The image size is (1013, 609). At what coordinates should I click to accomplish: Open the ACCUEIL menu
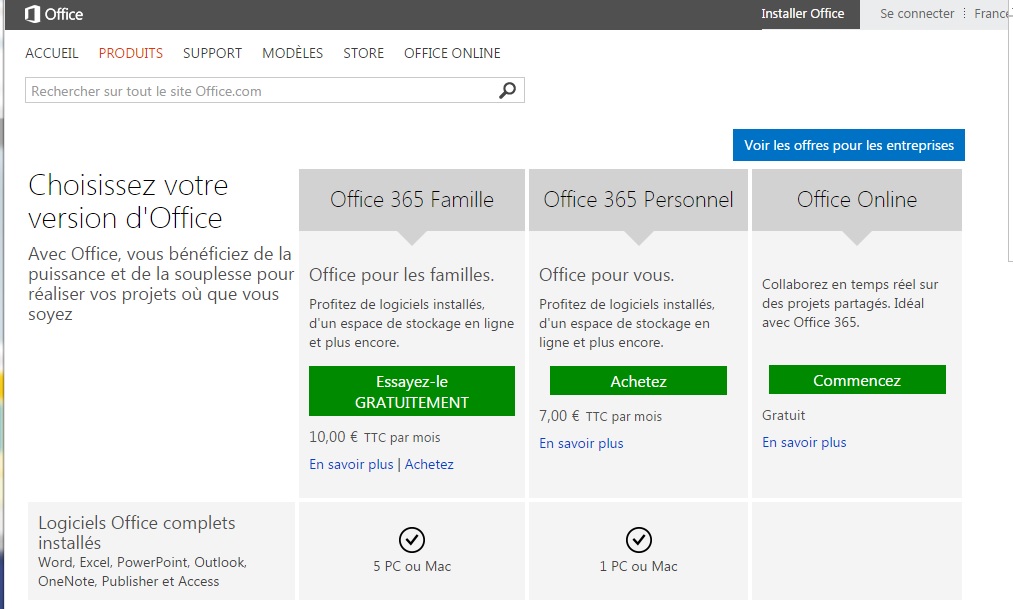coord(52,53)
